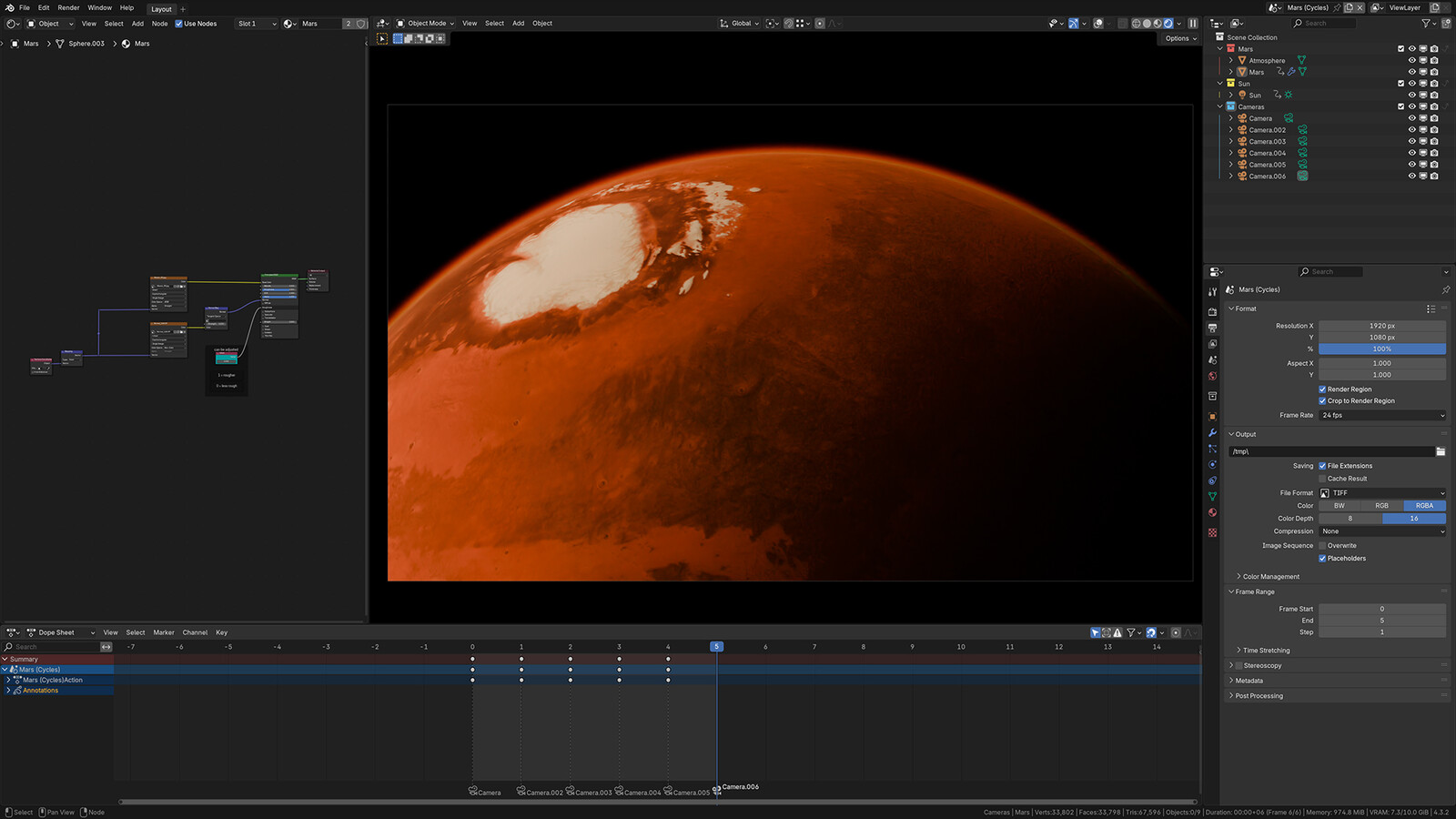The image size is (1456, 819).
Task: Open Global transform orientation dropdown
Action: pyautogui.click(x=740, y=24)
